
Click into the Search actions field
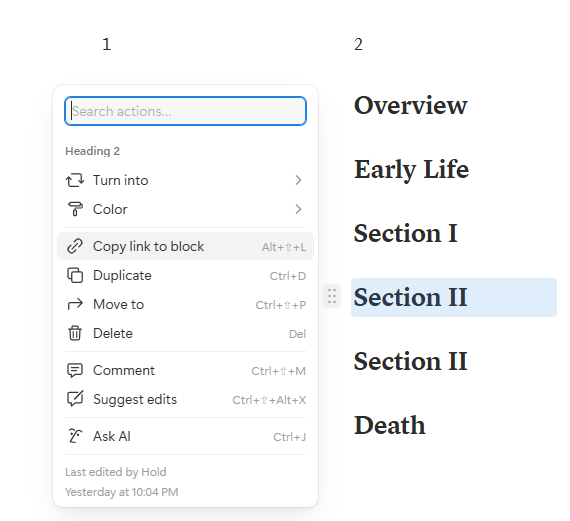[x=185, y=111]
